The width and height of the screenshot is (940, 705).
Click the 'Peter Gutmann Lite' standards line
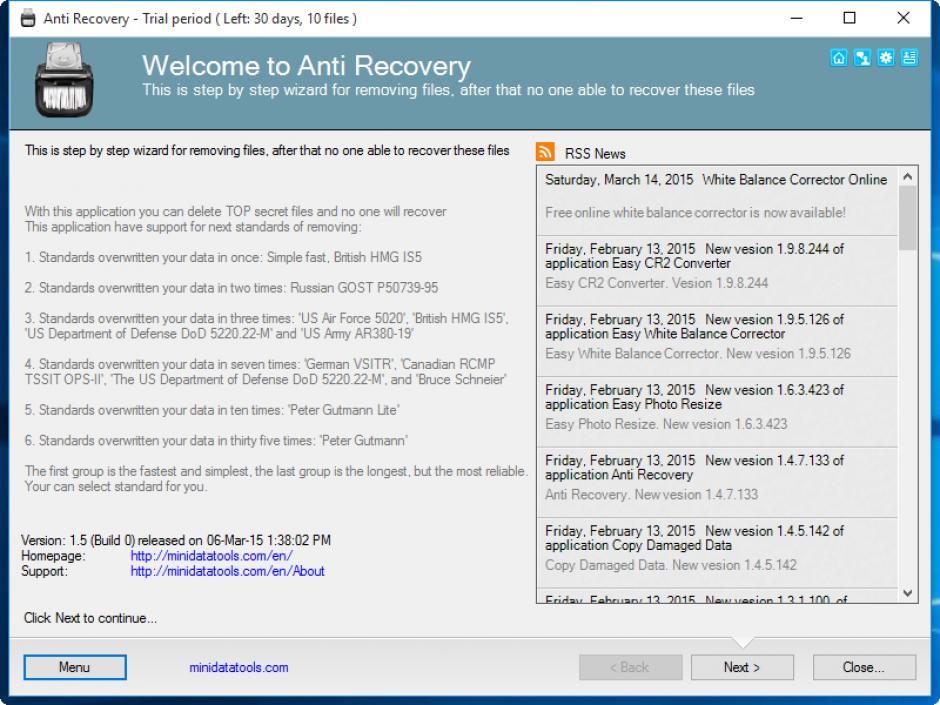pos(212,410)
